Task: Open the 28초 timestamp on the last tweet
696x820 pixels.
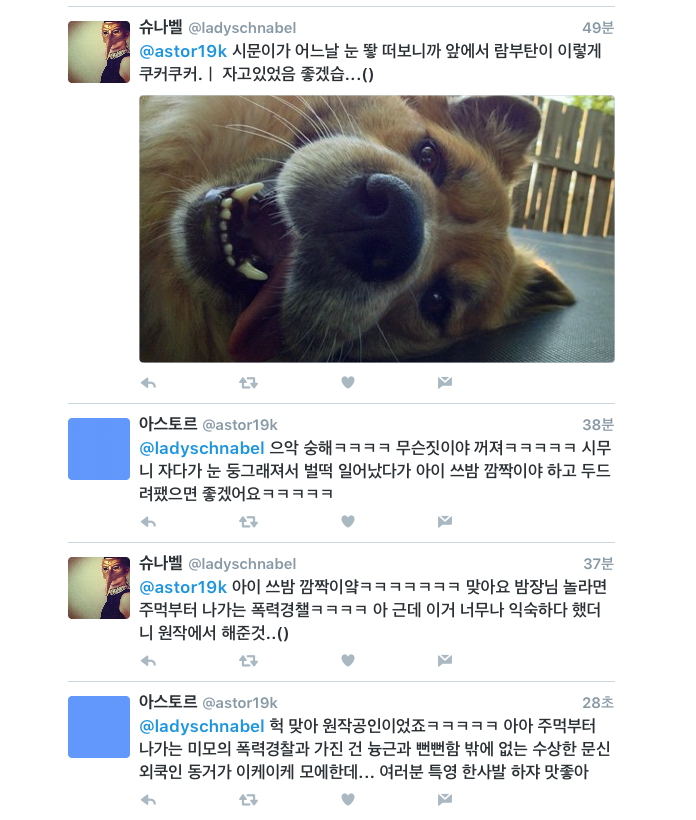Action: (x=598, y=702)
